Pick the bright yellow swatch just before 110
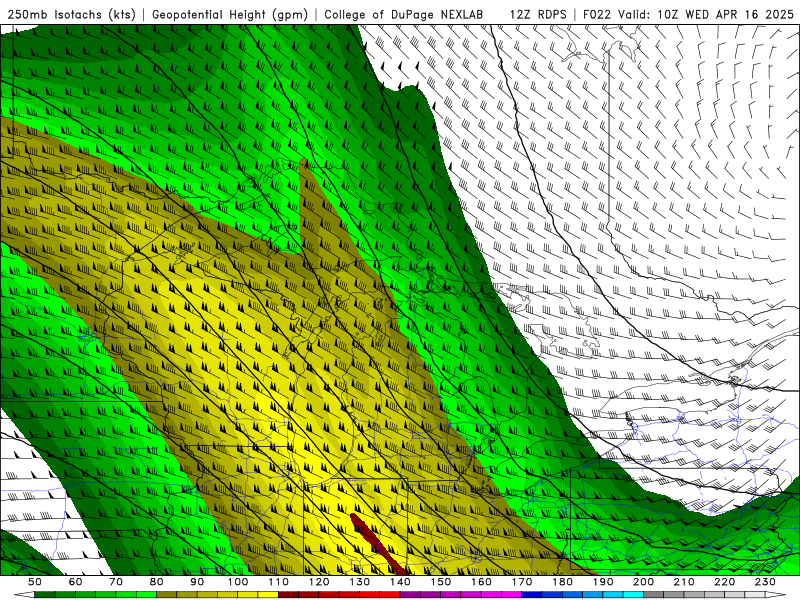This screenshot has height=600, width=800. point(268,595)
